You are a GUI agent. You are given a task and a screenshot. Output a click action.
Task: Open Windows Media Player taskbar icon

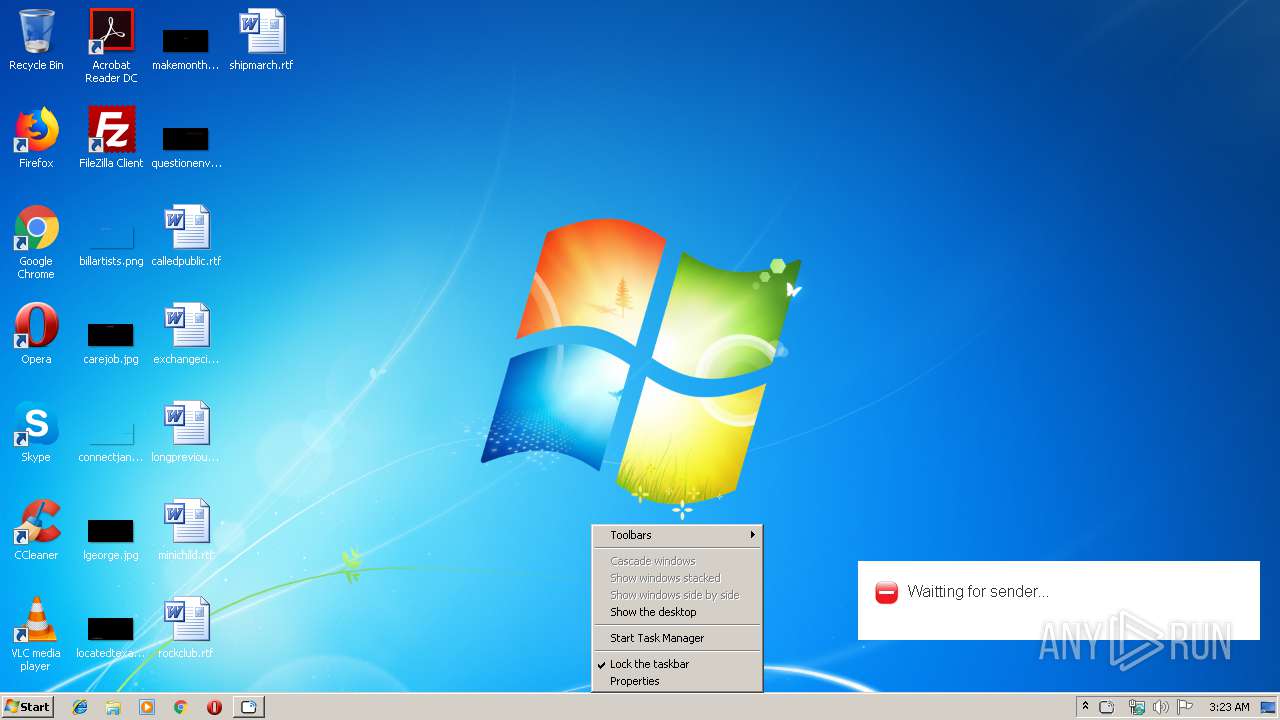tap(147, 707)
